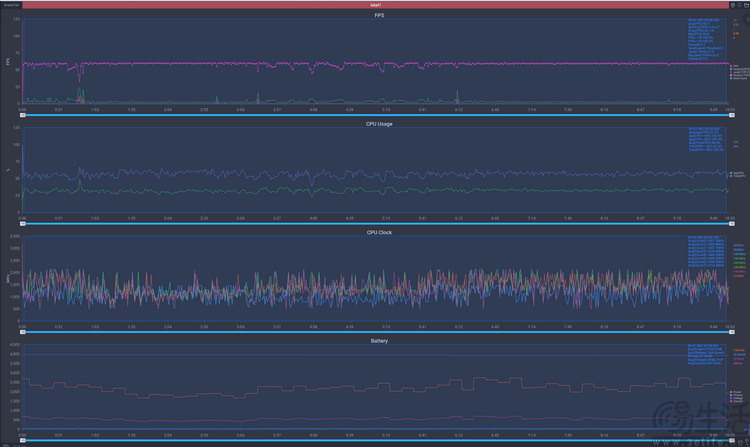Click the pin icon in the top-right corner
Screen dimensions: 750x447
click(x=739, y=5)
